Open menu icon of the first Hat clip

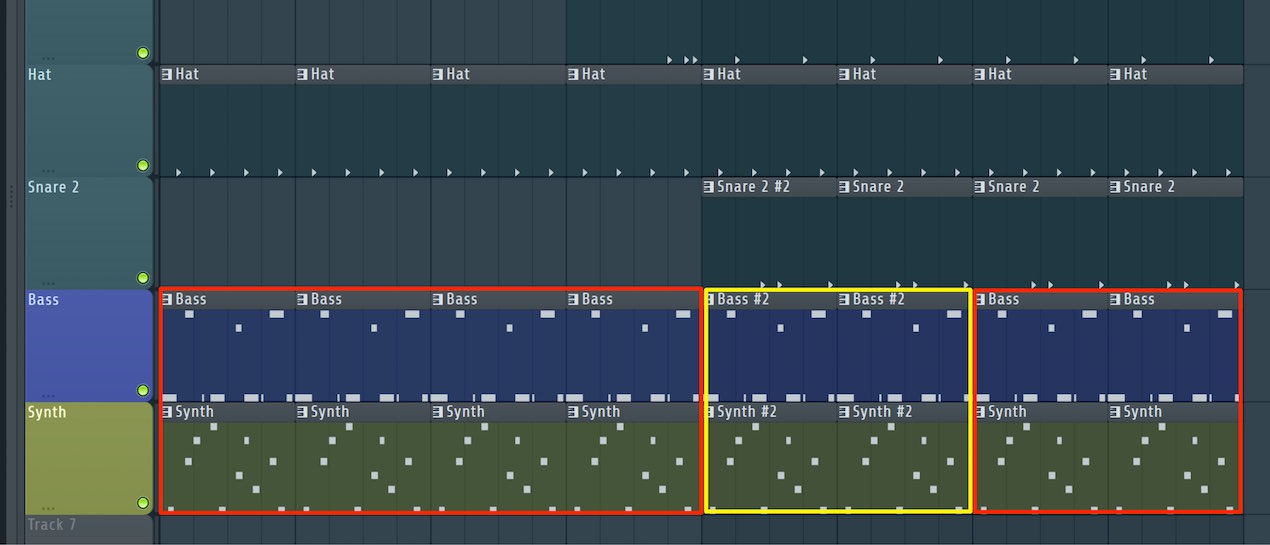(166, 74)
